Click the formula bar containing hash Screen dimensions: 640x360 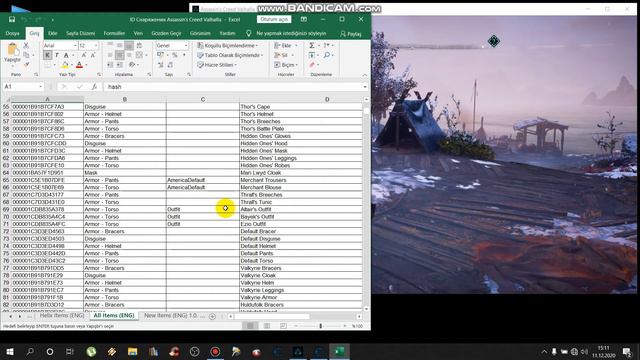click(235, 87)
